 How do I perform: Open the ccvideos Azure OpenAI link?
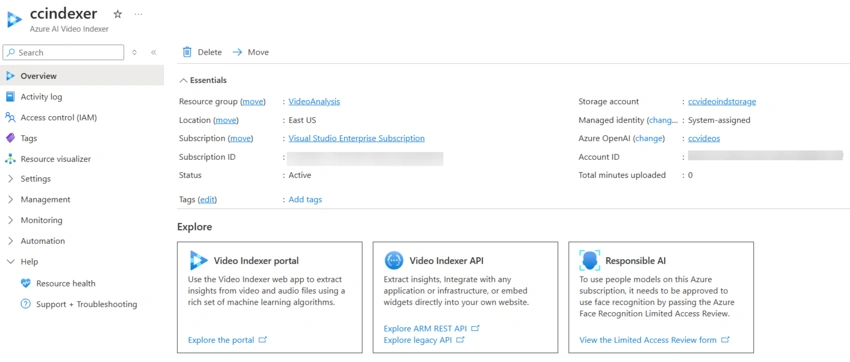704,138
